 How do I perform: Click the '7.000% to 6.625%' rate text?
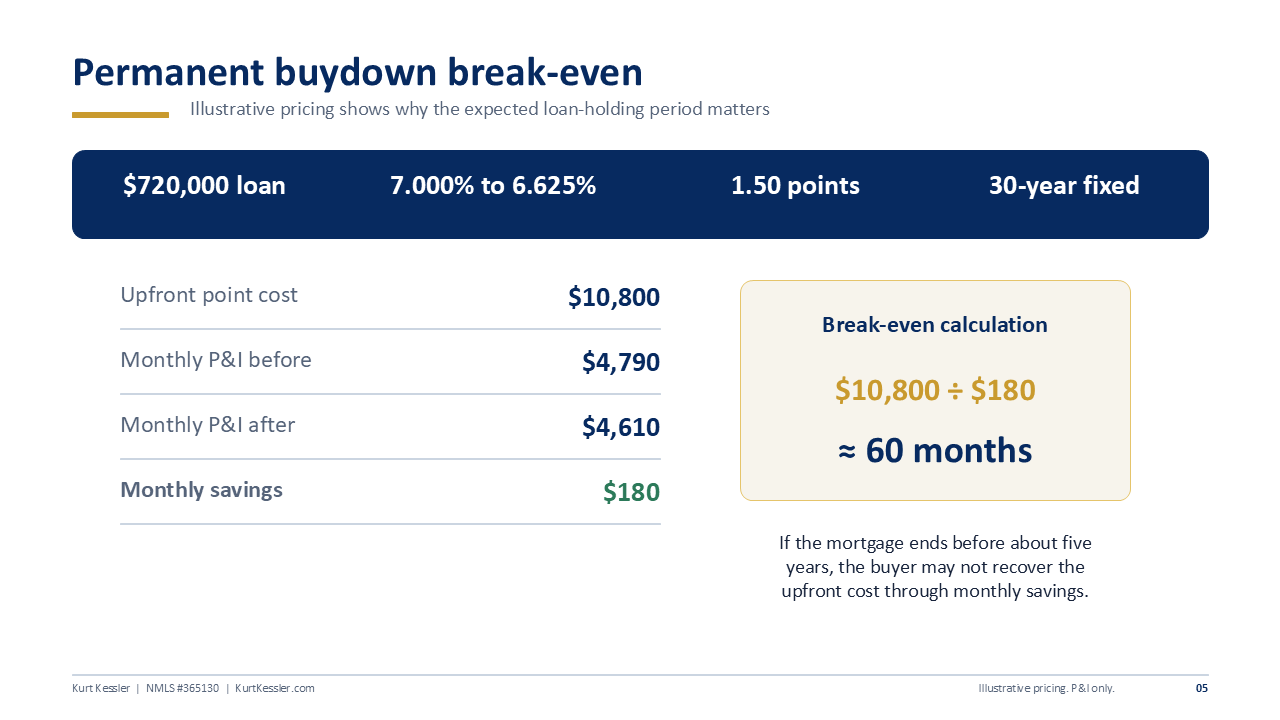point(493,186)
